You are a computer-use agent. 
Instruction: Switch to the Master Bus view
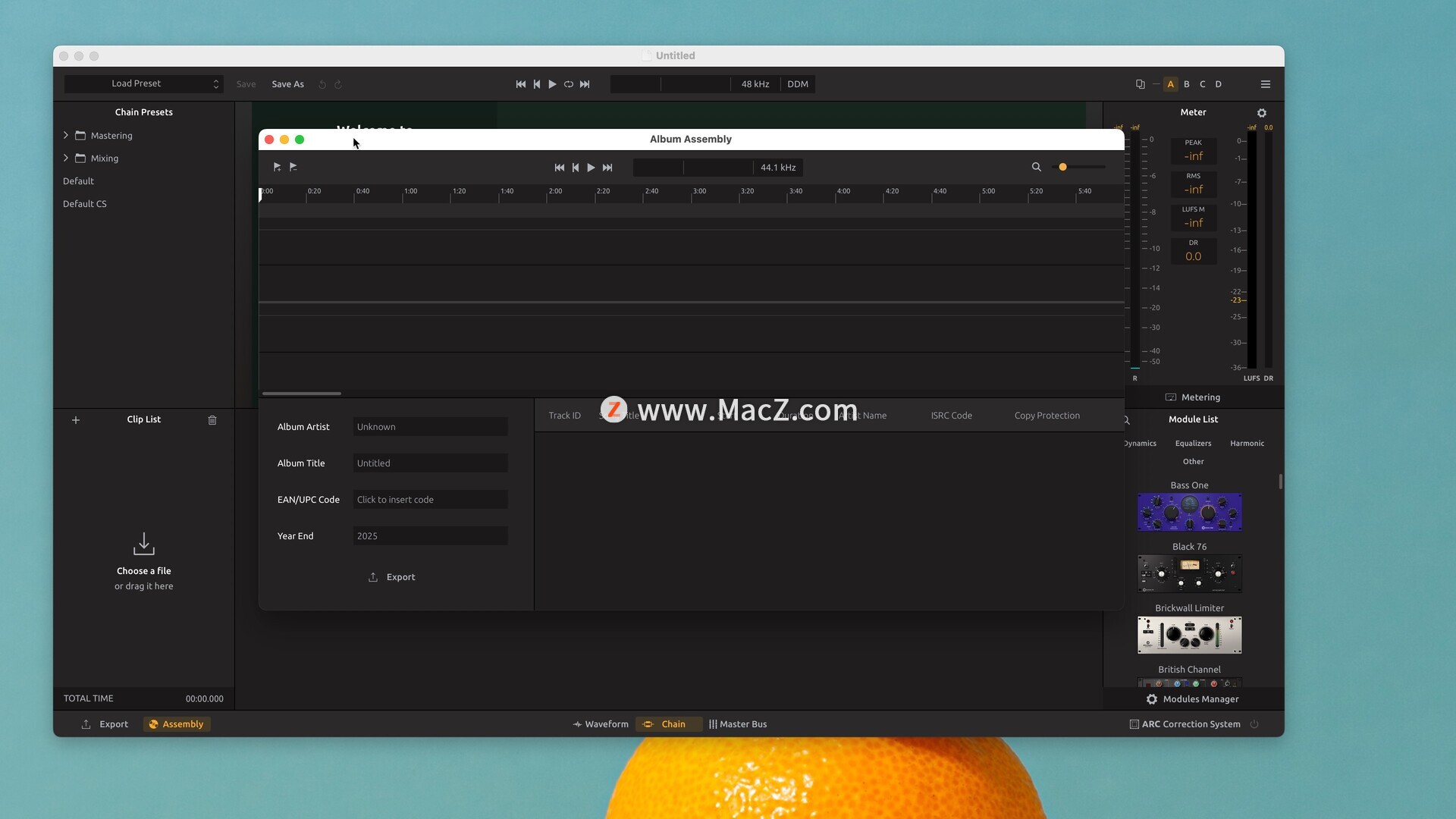[738, 724]
